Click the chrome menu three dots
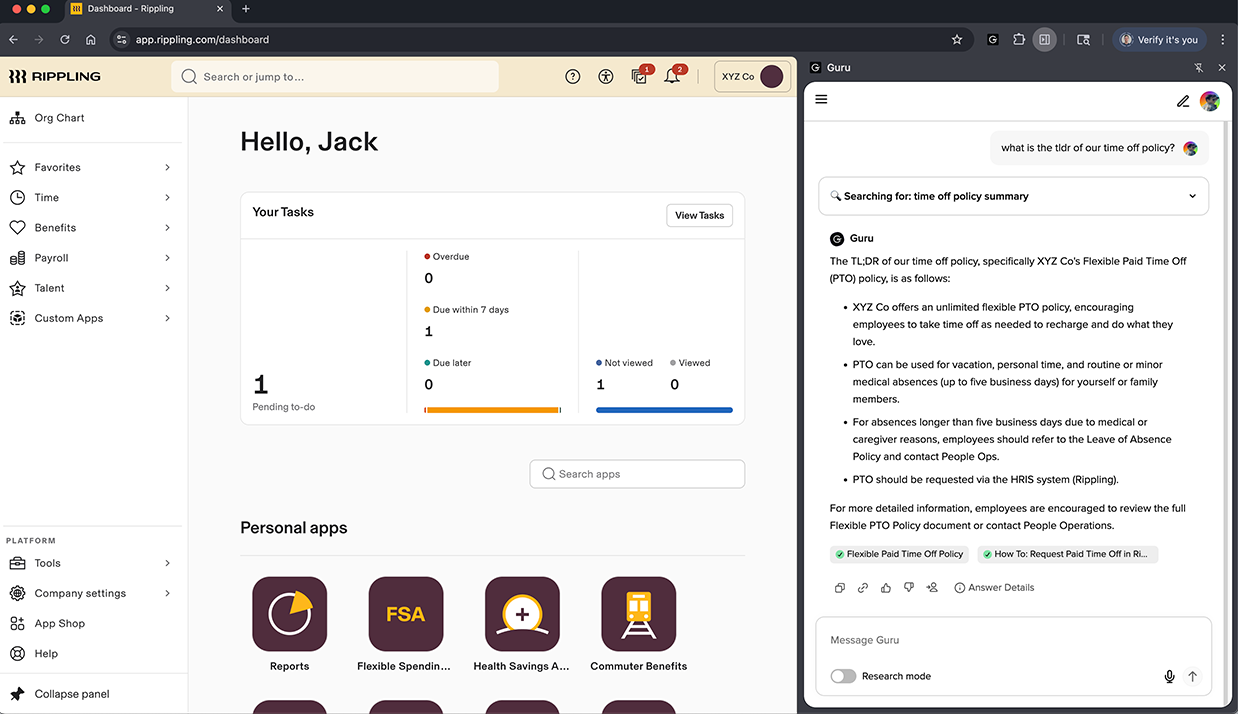Screen dimensions: 1238x714 point(1222,40)
